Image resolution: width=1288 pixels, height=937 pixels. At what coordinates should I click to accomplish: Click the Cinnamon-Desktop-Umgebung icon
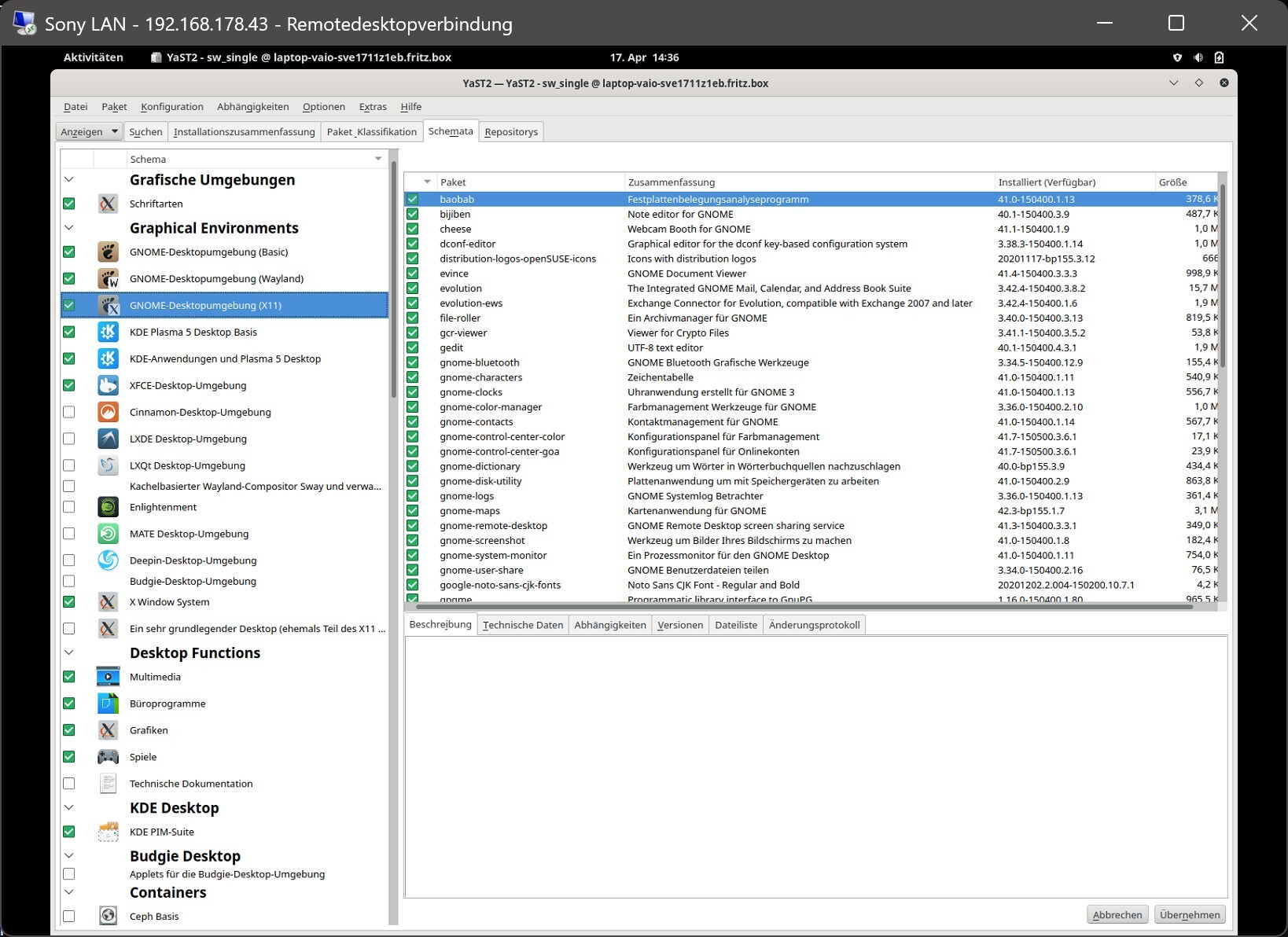[x=108, y=412]
